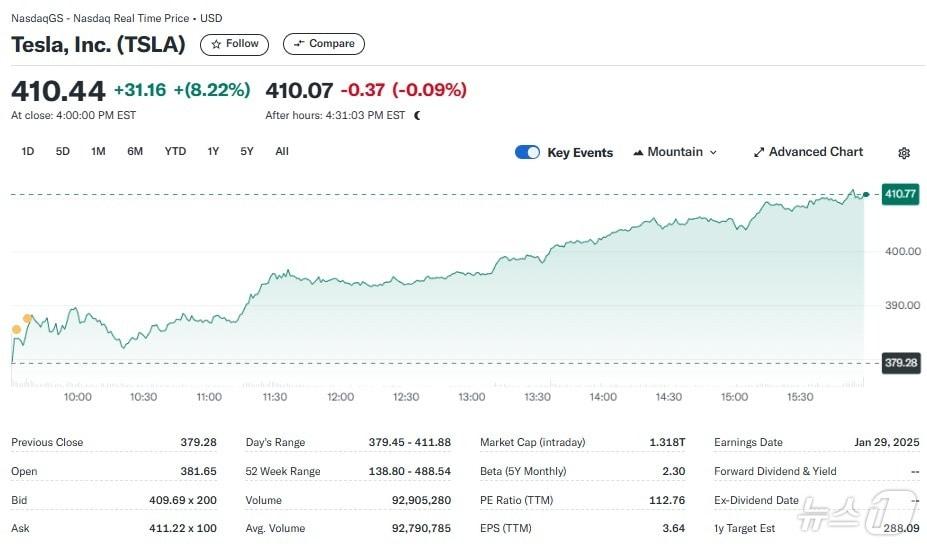The width and height of the screenshot is (927, 547).
Task: Click the Compare button
Action: click(324, 44)
